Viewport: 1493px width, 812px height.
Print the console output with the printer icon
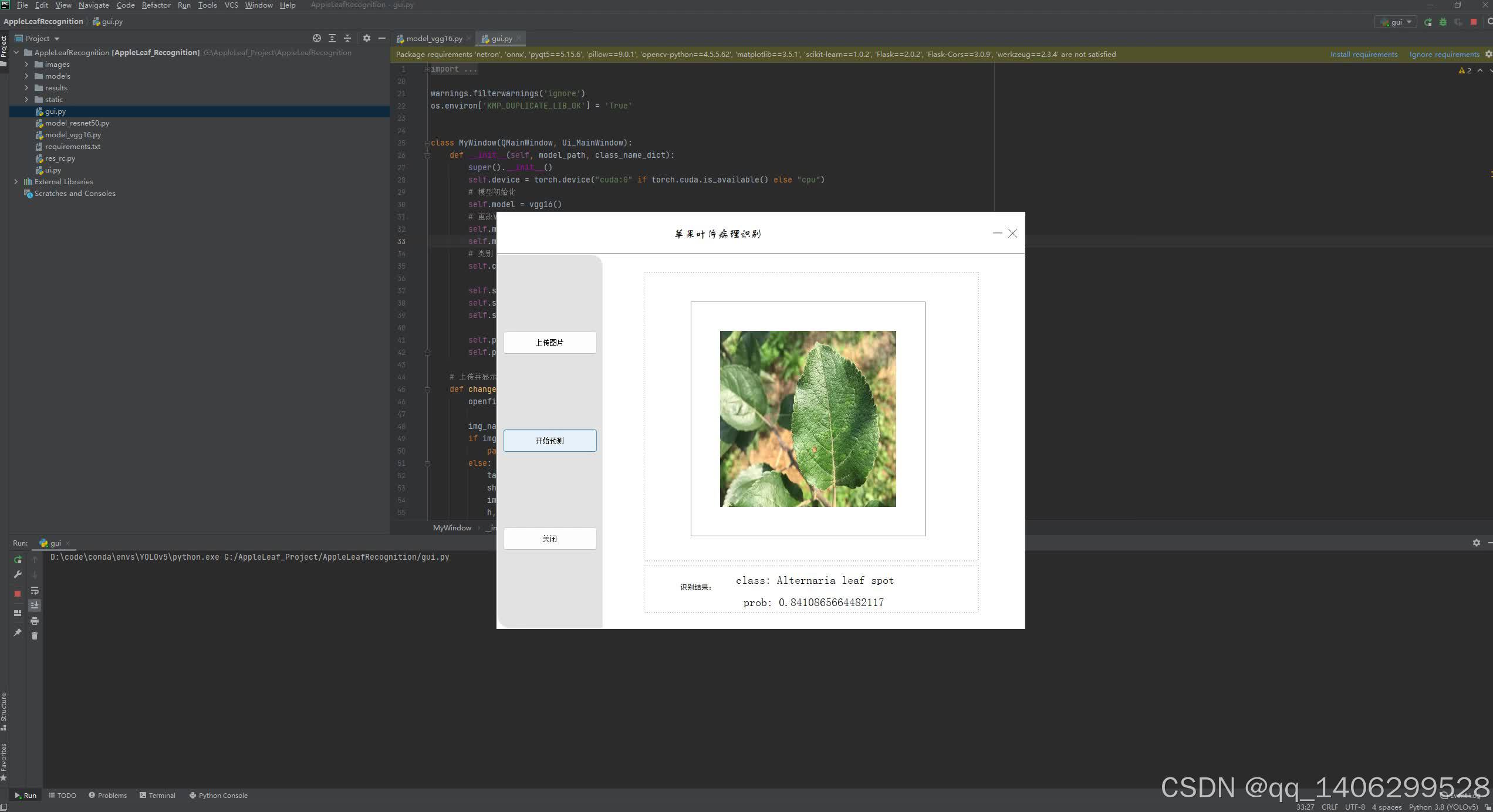tap(35, 621)
